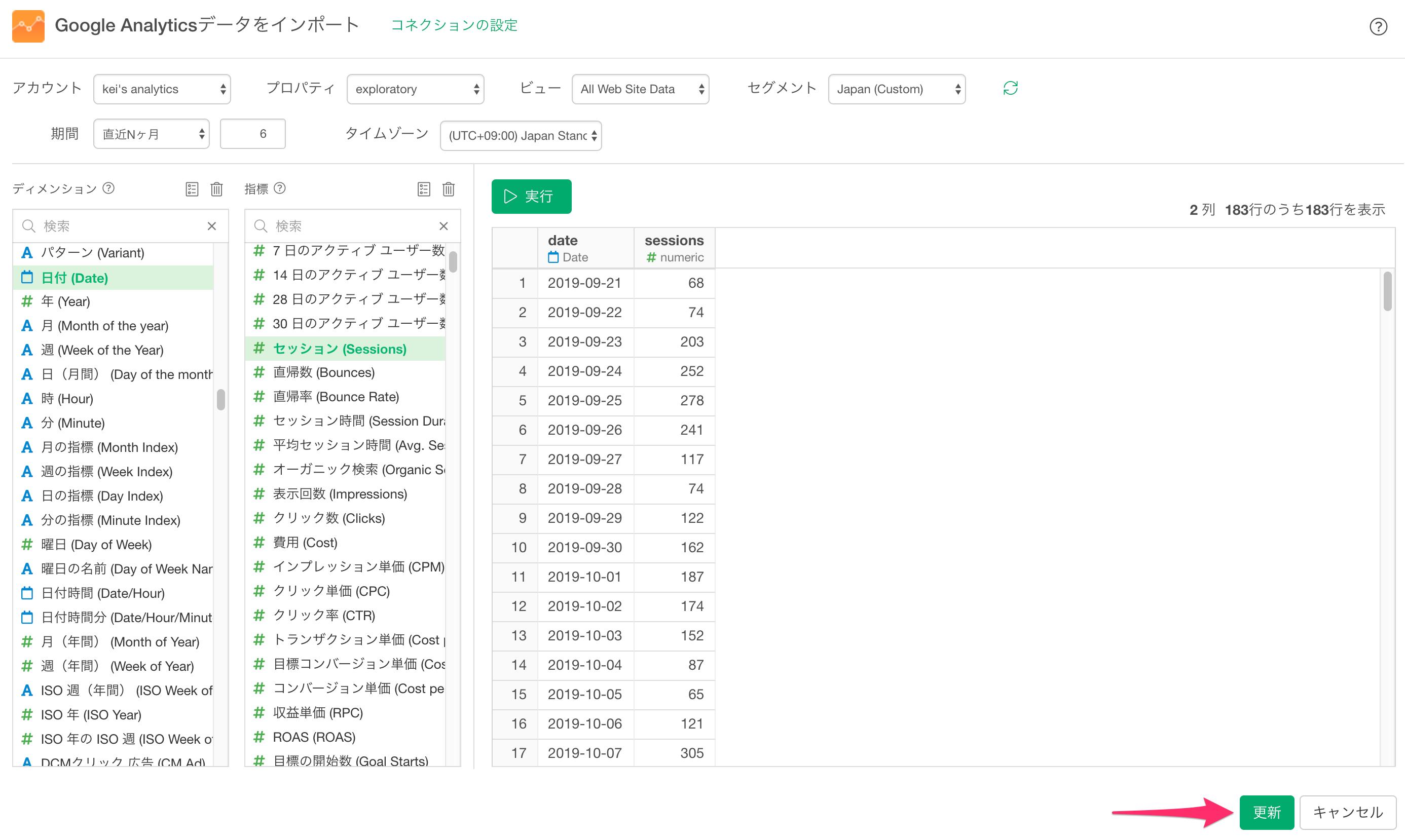Select the 日付 (Date) dimension
The width and height of the screenshot is (1405, 840).
(x=113, y=277)
